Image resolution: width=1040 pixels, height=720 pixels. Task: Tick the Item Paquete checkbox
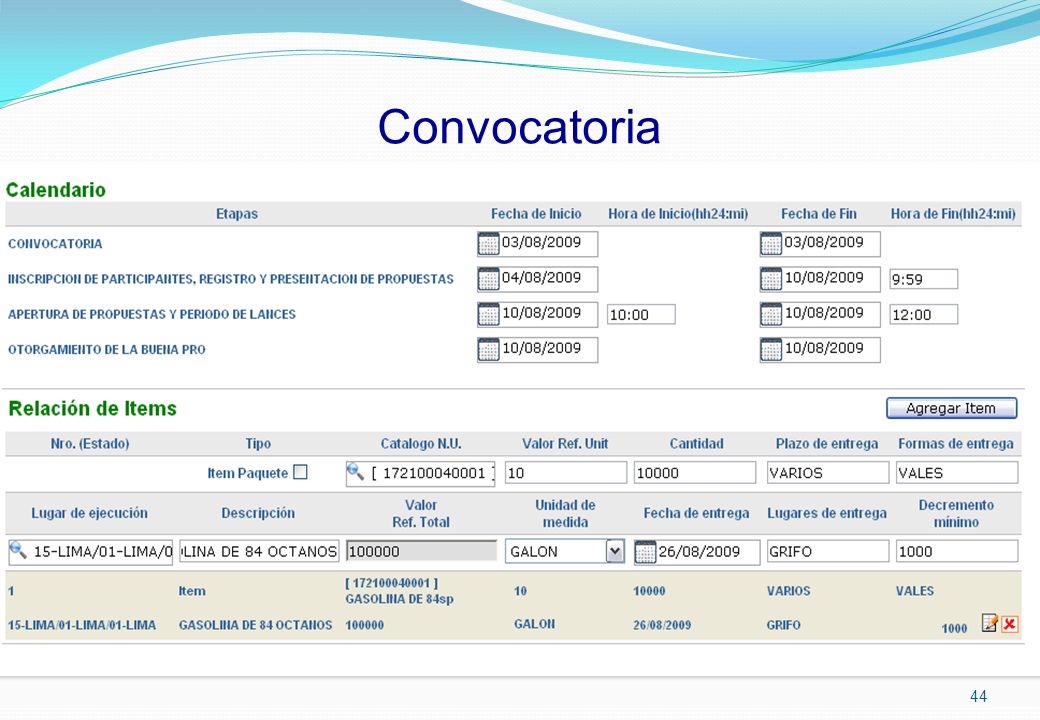coord(300,472)
